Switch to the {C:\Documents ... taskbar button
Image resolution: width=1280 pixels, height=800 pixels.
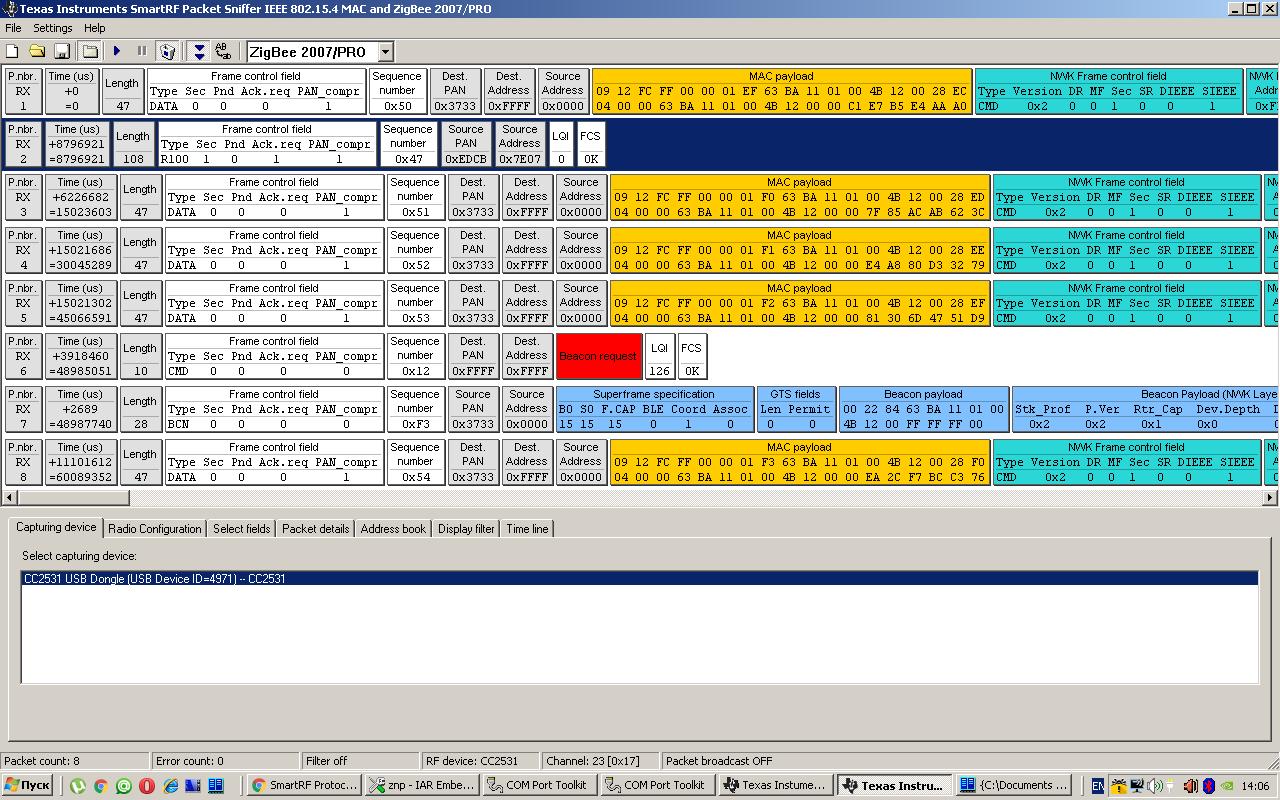click(1013, 785)
